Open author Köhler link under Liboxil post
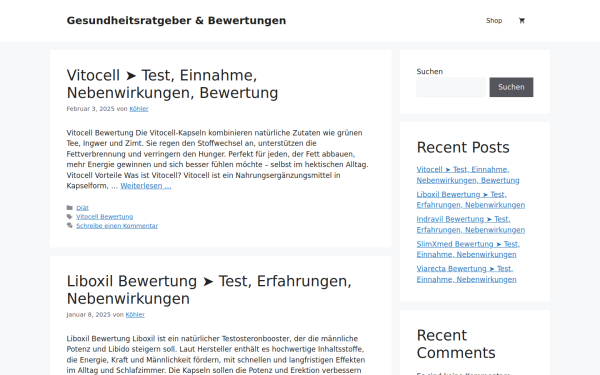 (135, 315)
